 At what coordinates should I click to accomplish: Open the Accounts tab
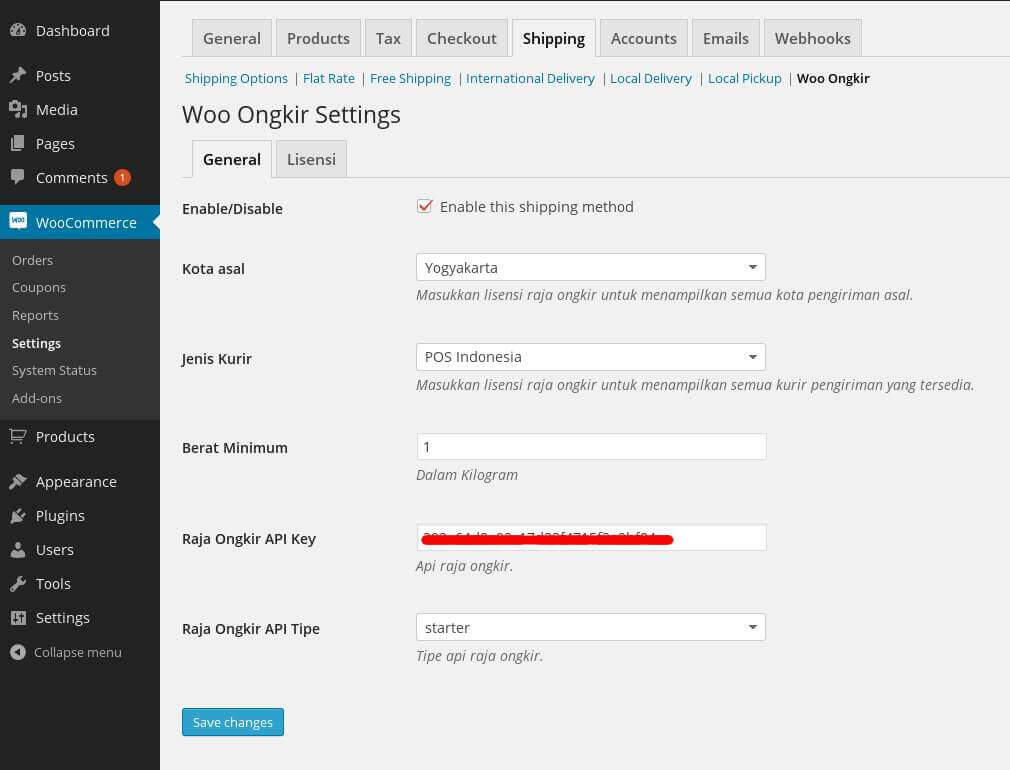pyautogui.click(x=644, y=39)
